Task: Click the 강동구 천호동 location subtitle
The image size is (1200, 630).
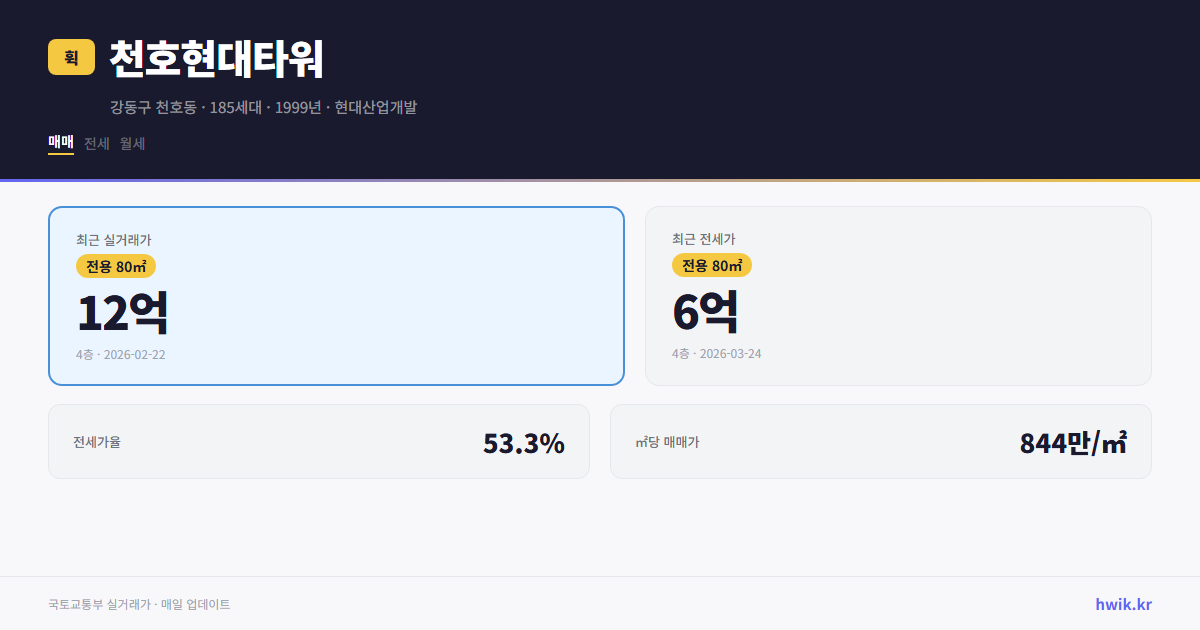Action: click(264, 108)
